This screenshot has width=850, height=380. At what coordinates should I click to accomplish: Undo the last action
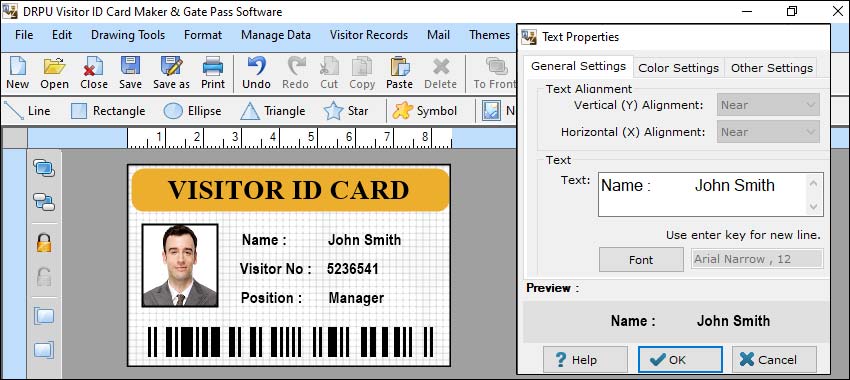point(256,73)
